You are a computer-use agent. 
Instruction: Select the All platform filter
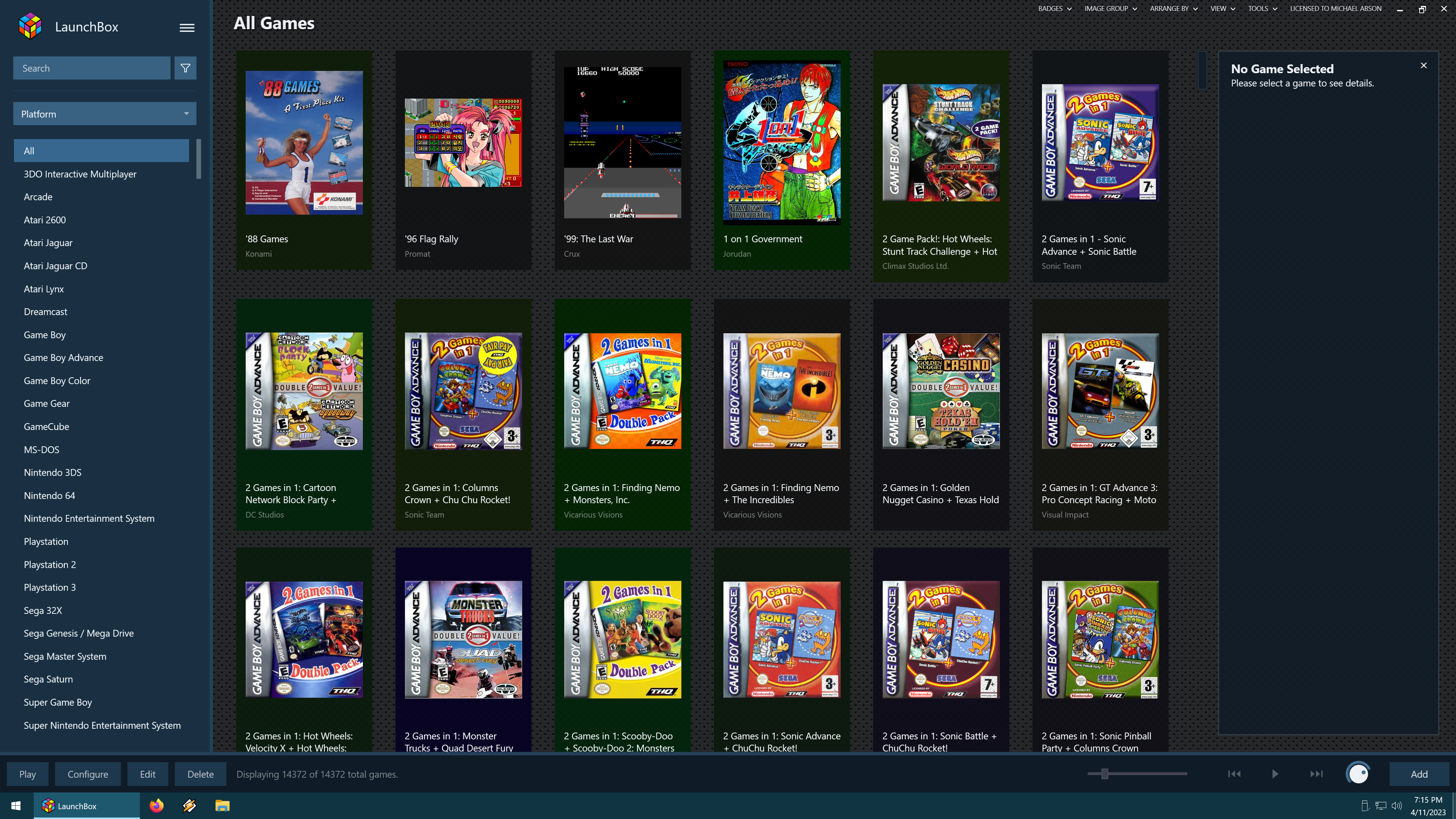pyautogui.click(x=101, y=151)
